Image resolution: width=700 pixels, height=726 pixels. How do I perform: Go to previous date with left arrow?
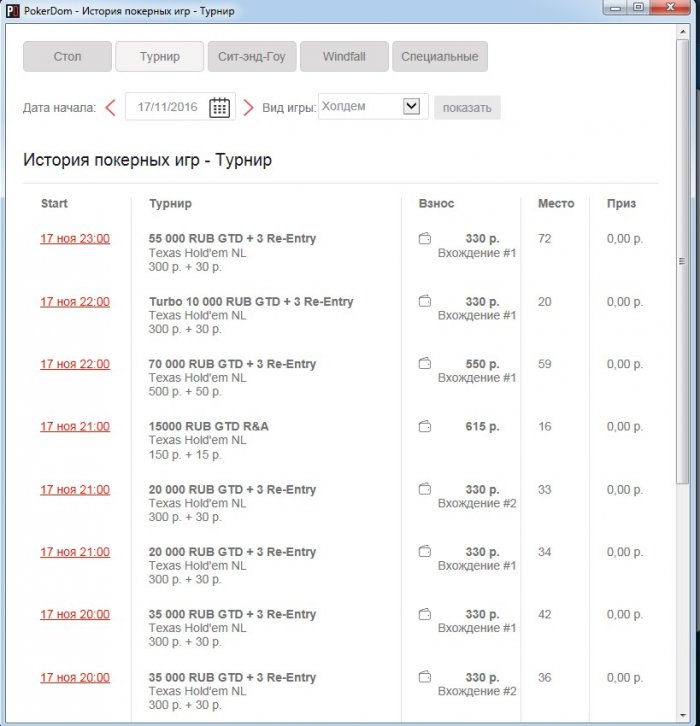point(110,107)
